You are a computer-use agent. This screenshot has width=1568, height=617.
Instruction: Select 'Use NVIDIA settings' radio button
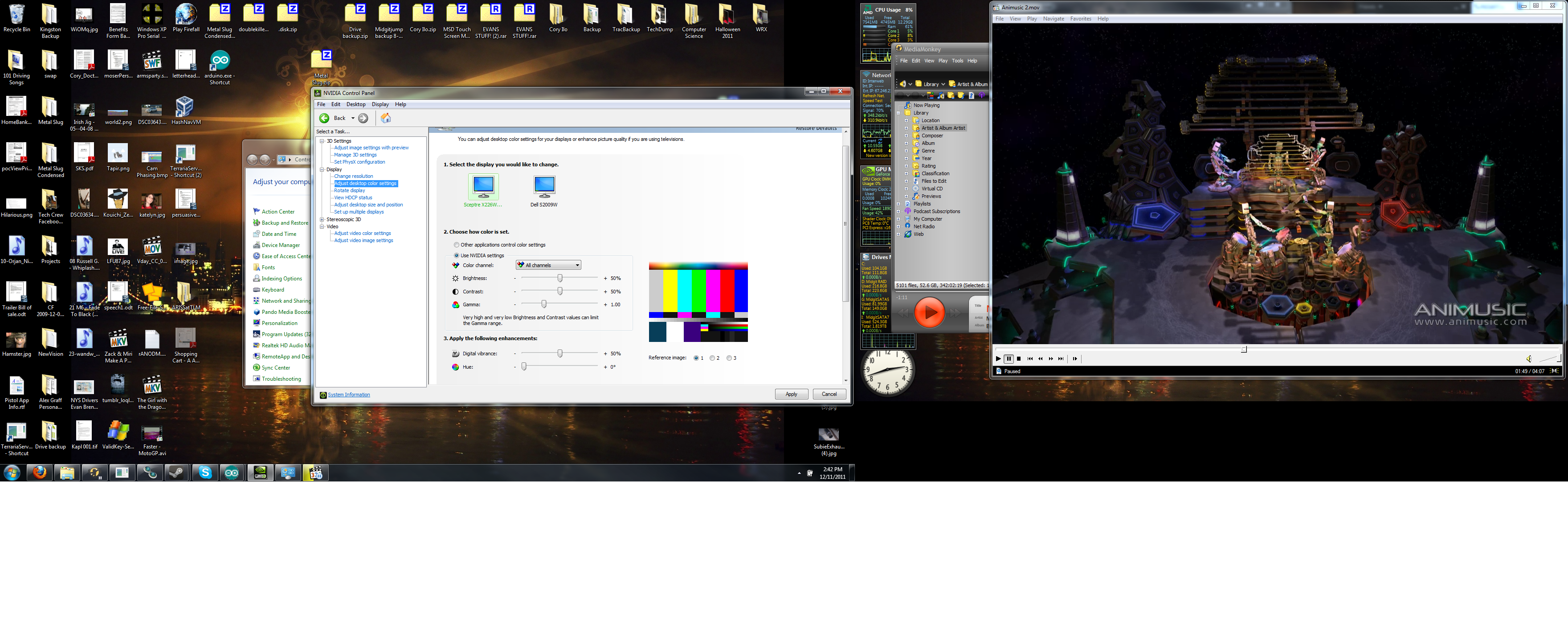(457, 256)
